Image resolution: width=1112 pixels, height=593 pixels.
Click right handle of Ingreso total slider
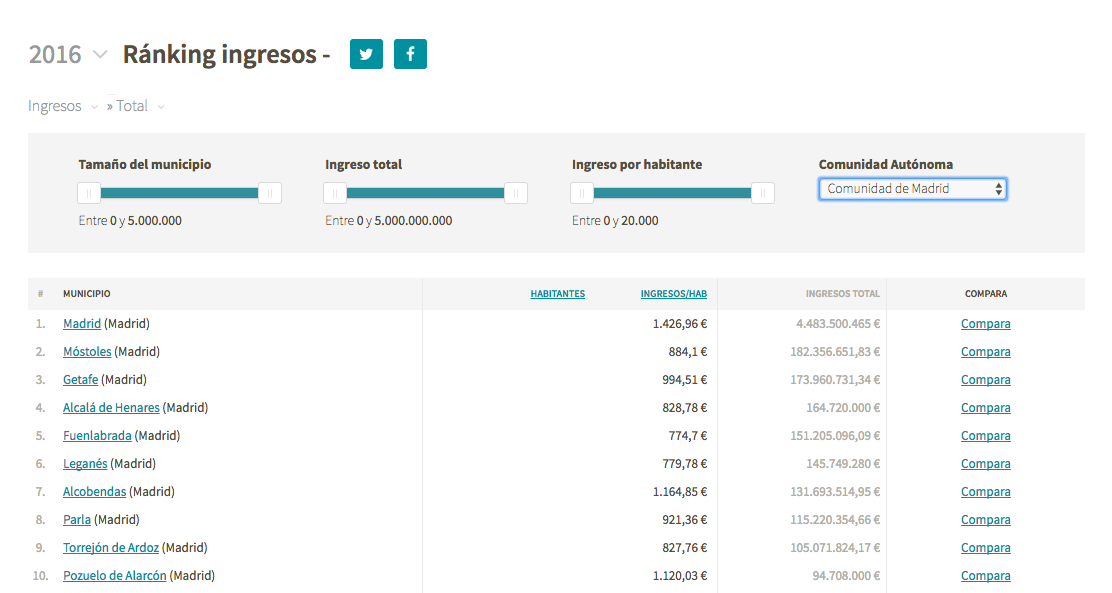[x=516, y=193]
